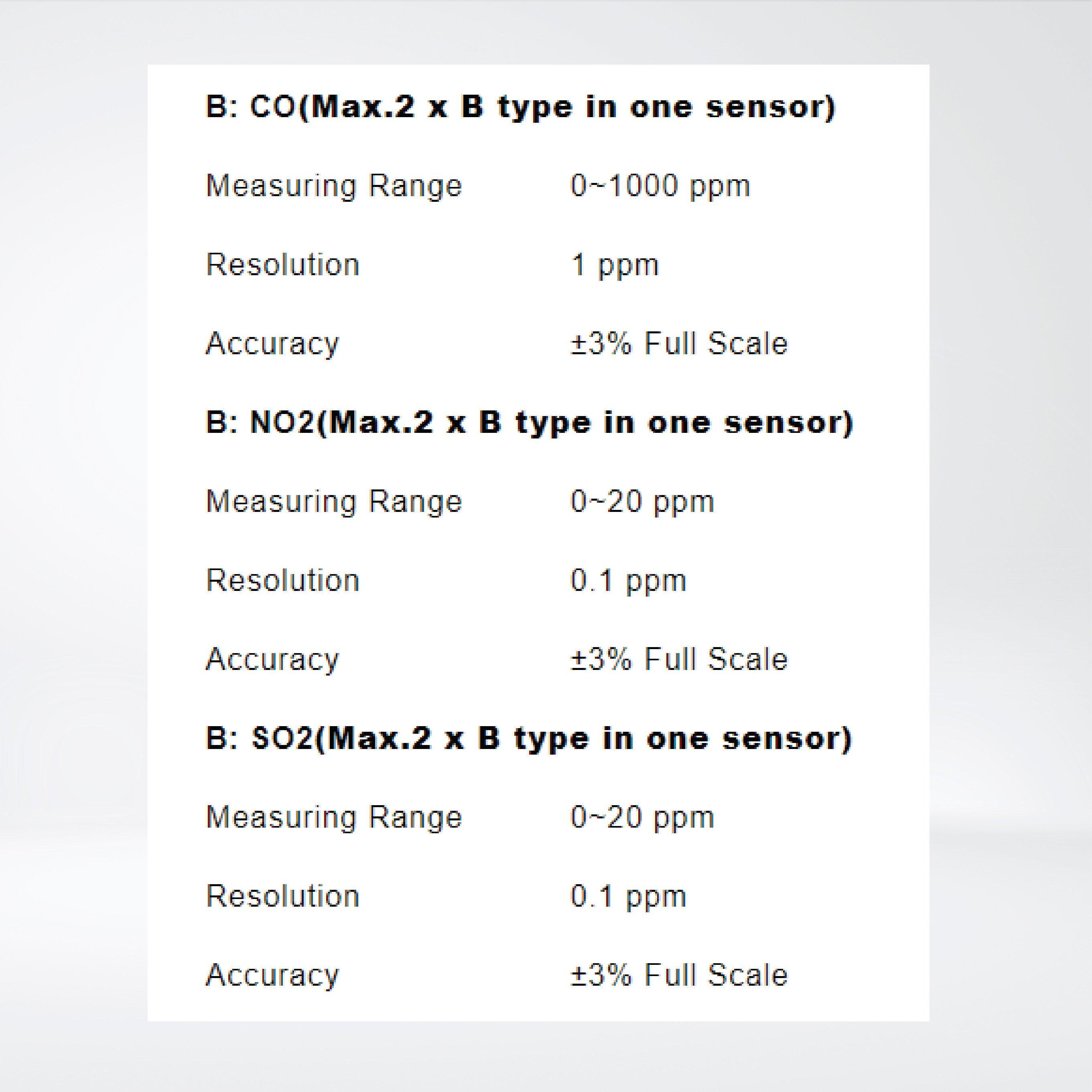Select the Measuring Range label under SO2
The width and height of the screenshot is (1092, 1092).
pyautogui.click(x=334, y=817)
